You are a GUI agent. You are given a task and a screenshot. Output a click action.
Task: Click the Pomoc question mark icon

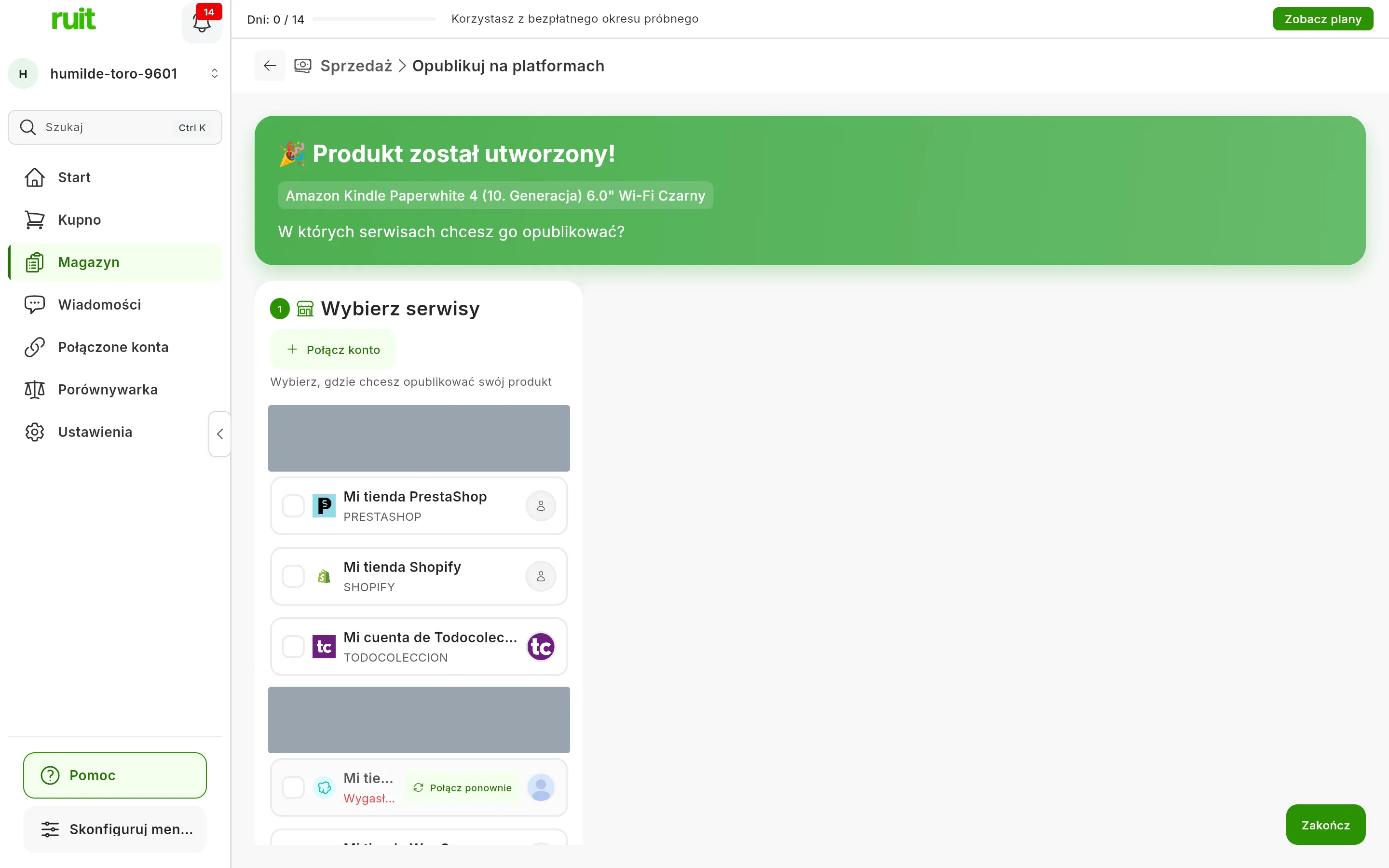(50, 775)
